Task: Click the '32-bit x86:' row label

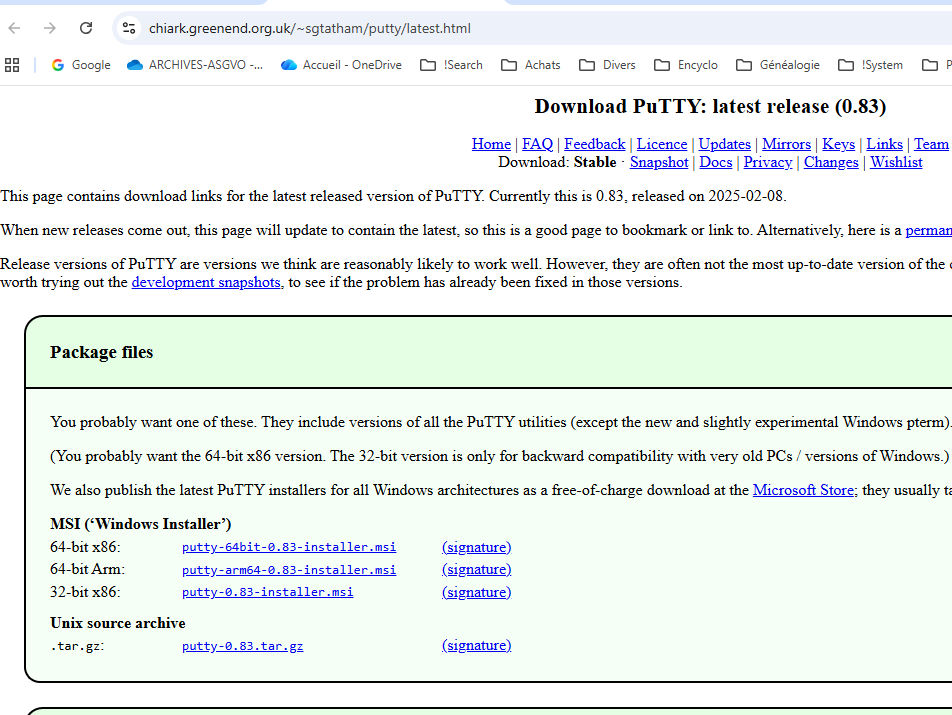Action: [85, 592]
